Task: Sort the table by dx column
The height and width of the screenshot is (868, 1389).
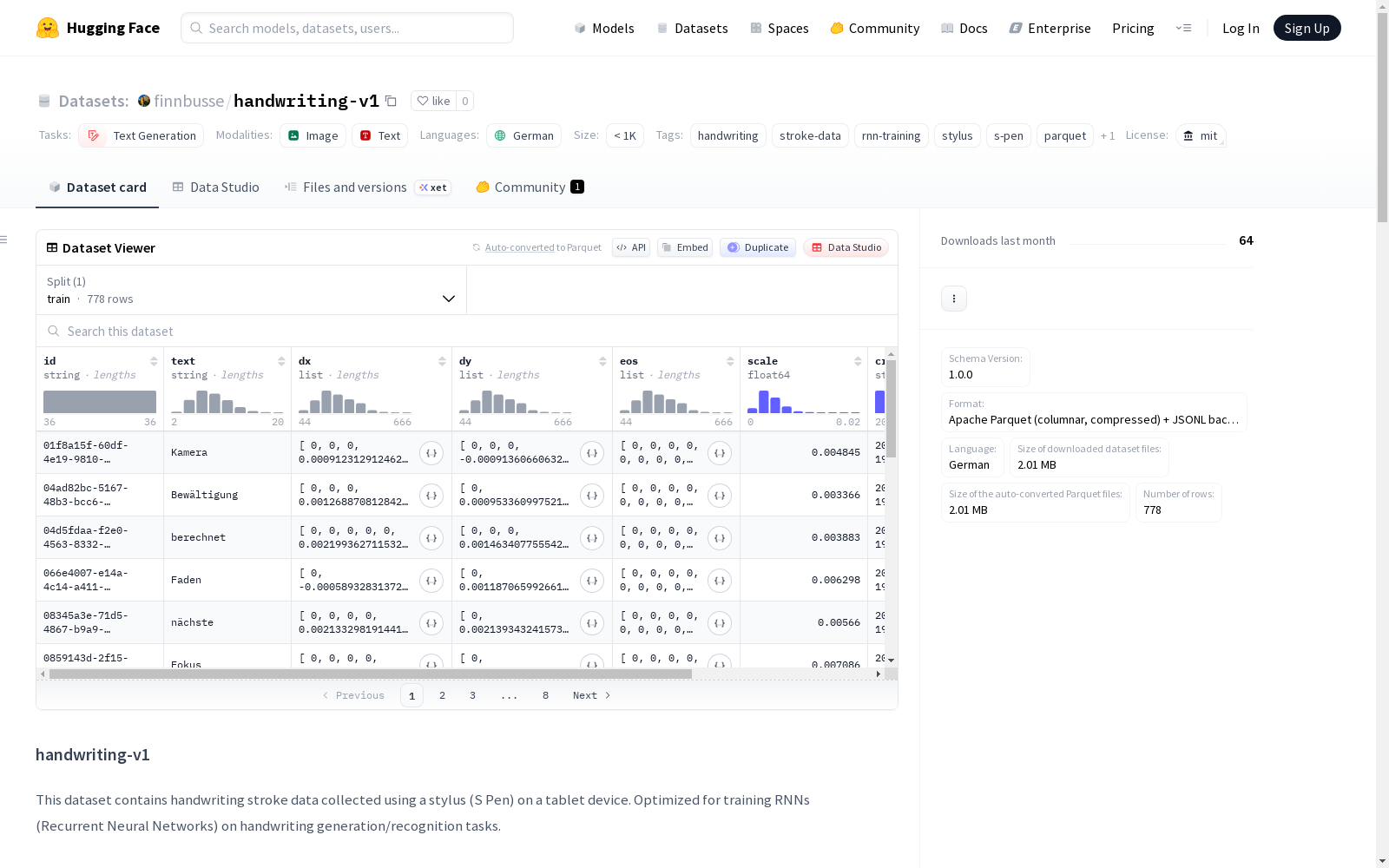Action: click(442, 361)
